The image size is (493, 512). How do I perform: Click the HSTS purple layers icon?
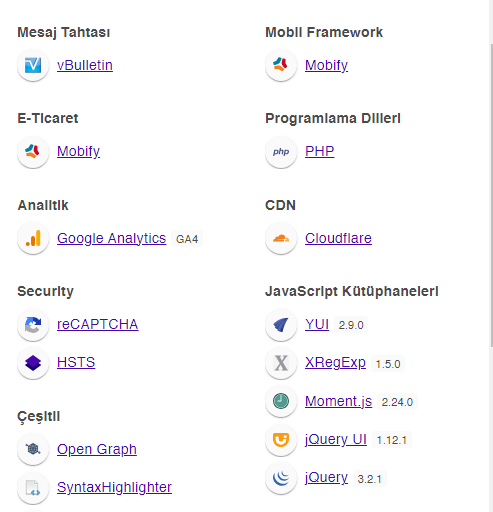33,363
